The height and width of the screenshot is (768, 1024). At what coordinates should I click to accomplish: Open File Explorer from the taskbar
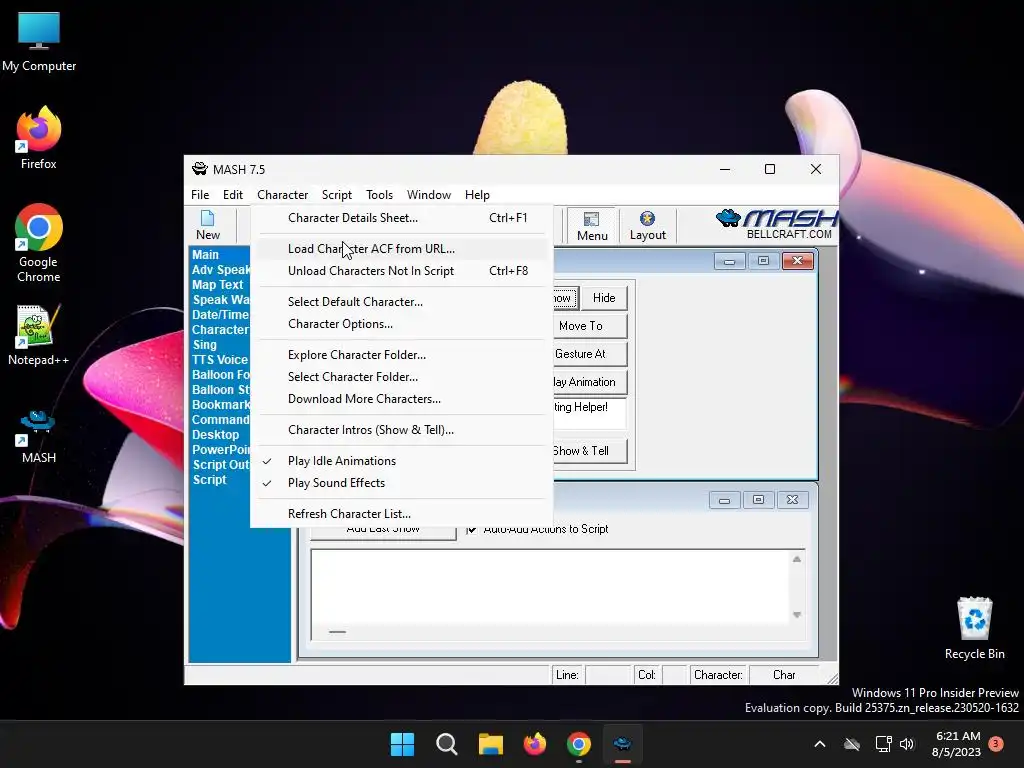(x=490, y=744)
